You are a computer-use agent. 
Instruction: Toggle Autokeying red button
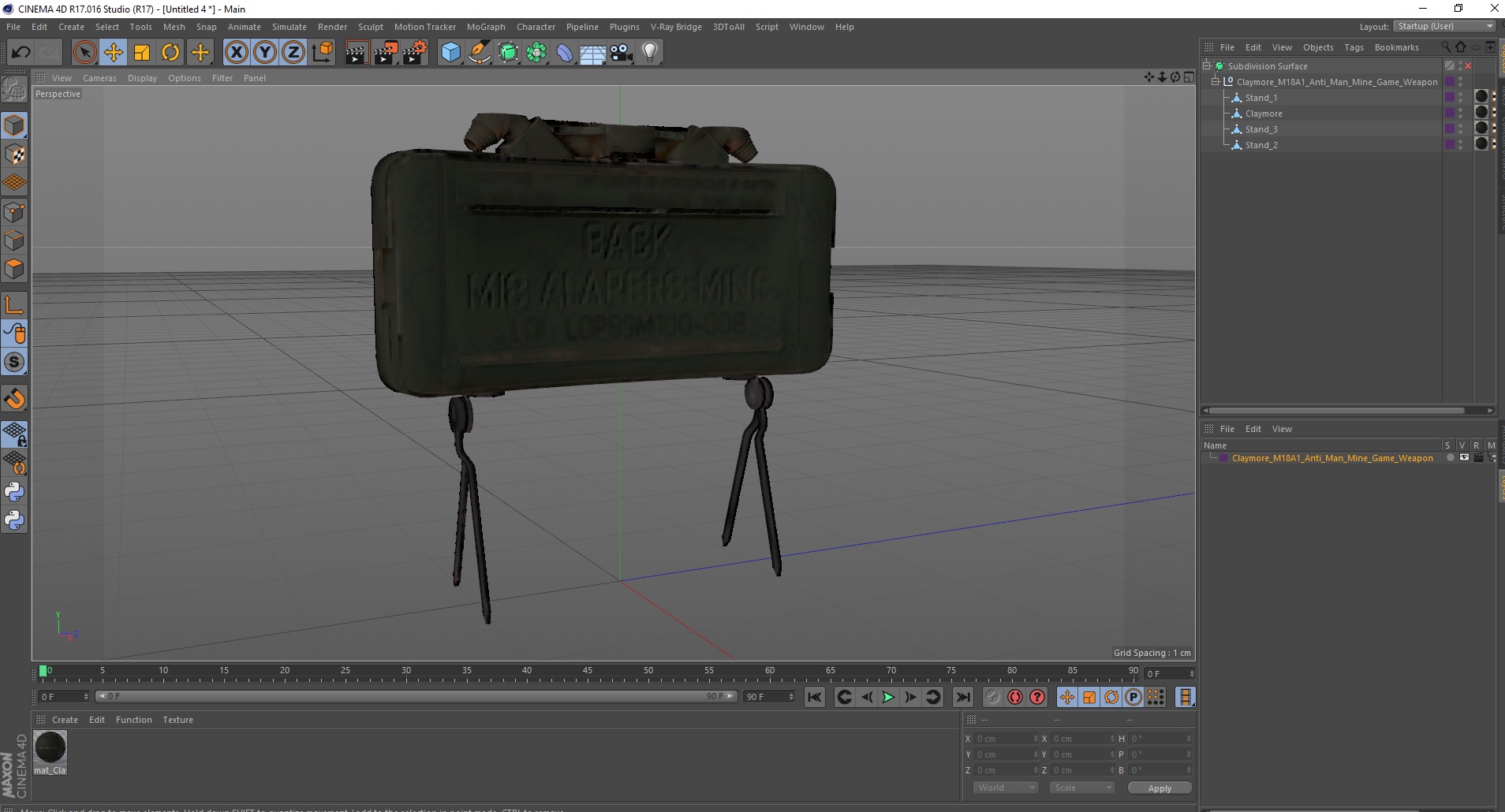[x=1015, y=697]
